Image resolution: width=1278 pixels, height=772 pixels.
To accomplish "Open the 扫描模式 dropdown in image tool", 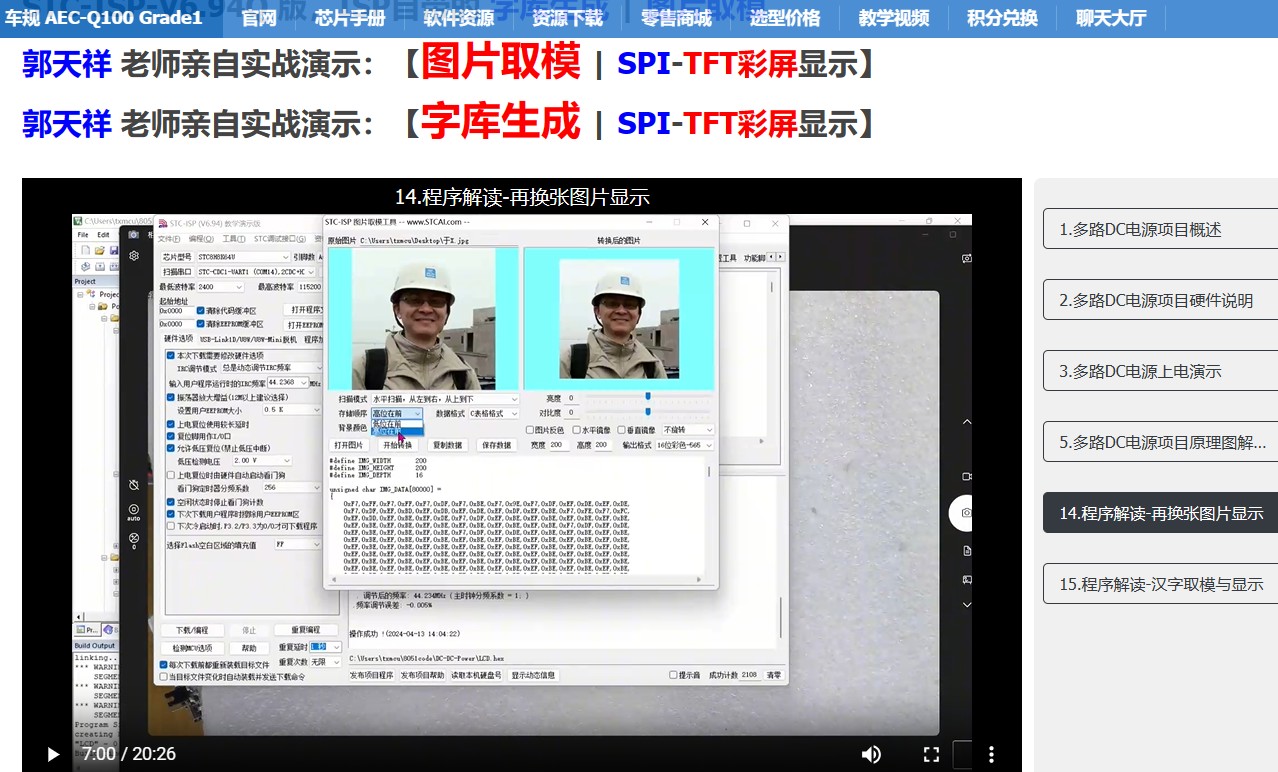I will click(445, 399).
